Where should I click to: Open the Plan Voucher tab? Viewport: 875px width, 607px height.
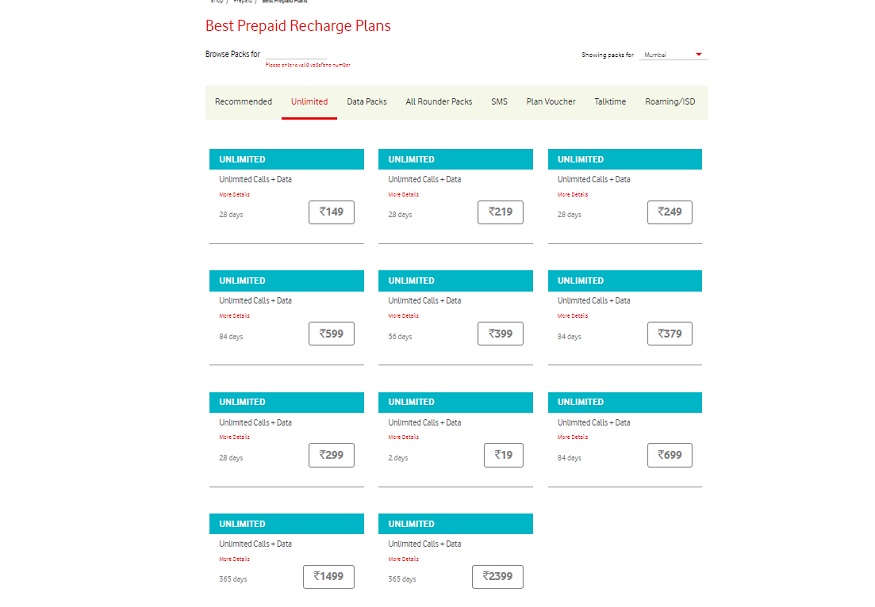click(550, 102)
